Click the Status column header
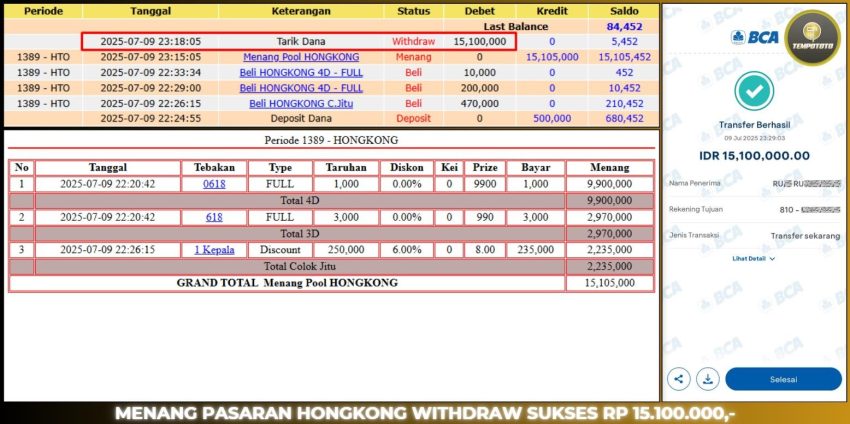 (414, 11)
